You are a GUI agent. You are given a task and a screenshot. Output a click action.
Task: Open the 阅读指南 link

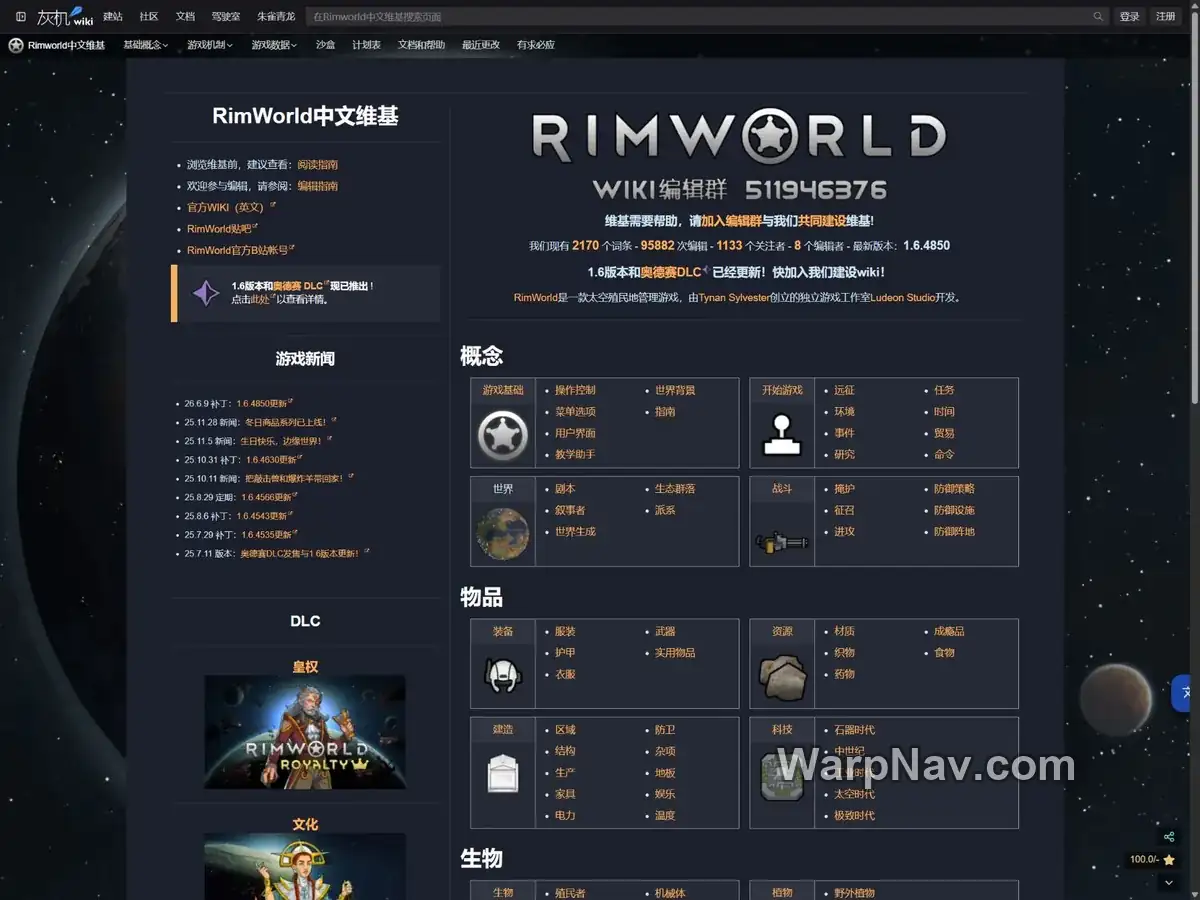click(x=317, y=165)
